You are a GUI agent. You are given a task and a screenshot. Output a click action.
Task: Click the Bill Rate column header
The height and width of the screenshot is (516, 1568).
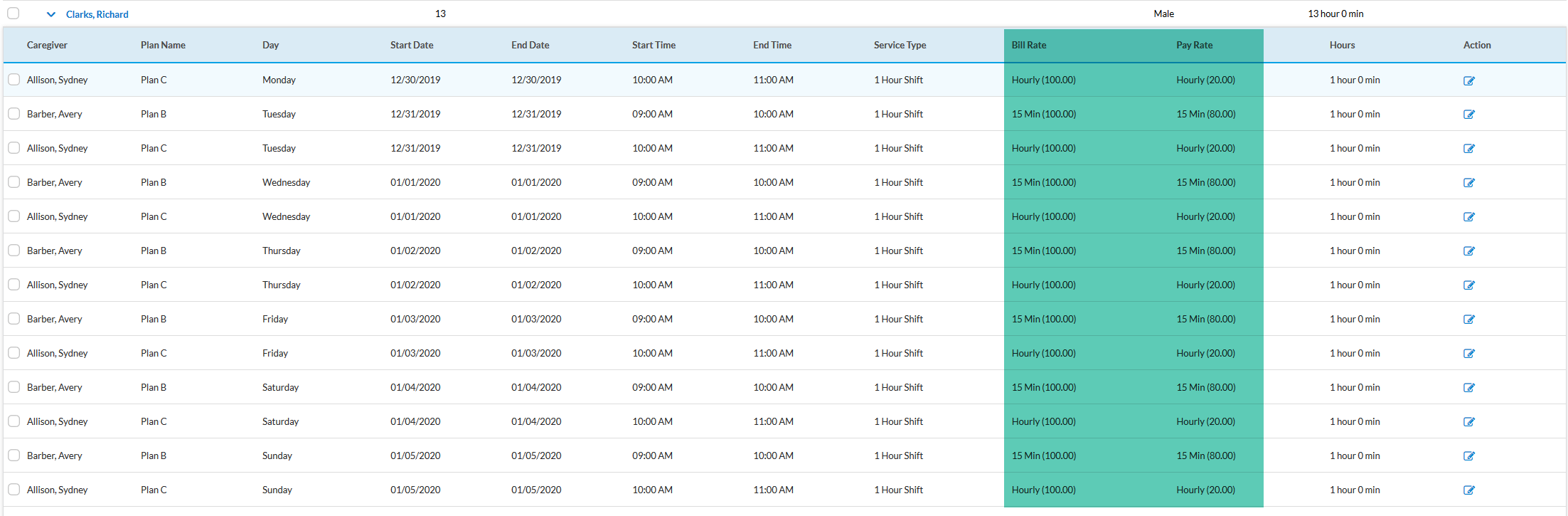click(1029, 45)
